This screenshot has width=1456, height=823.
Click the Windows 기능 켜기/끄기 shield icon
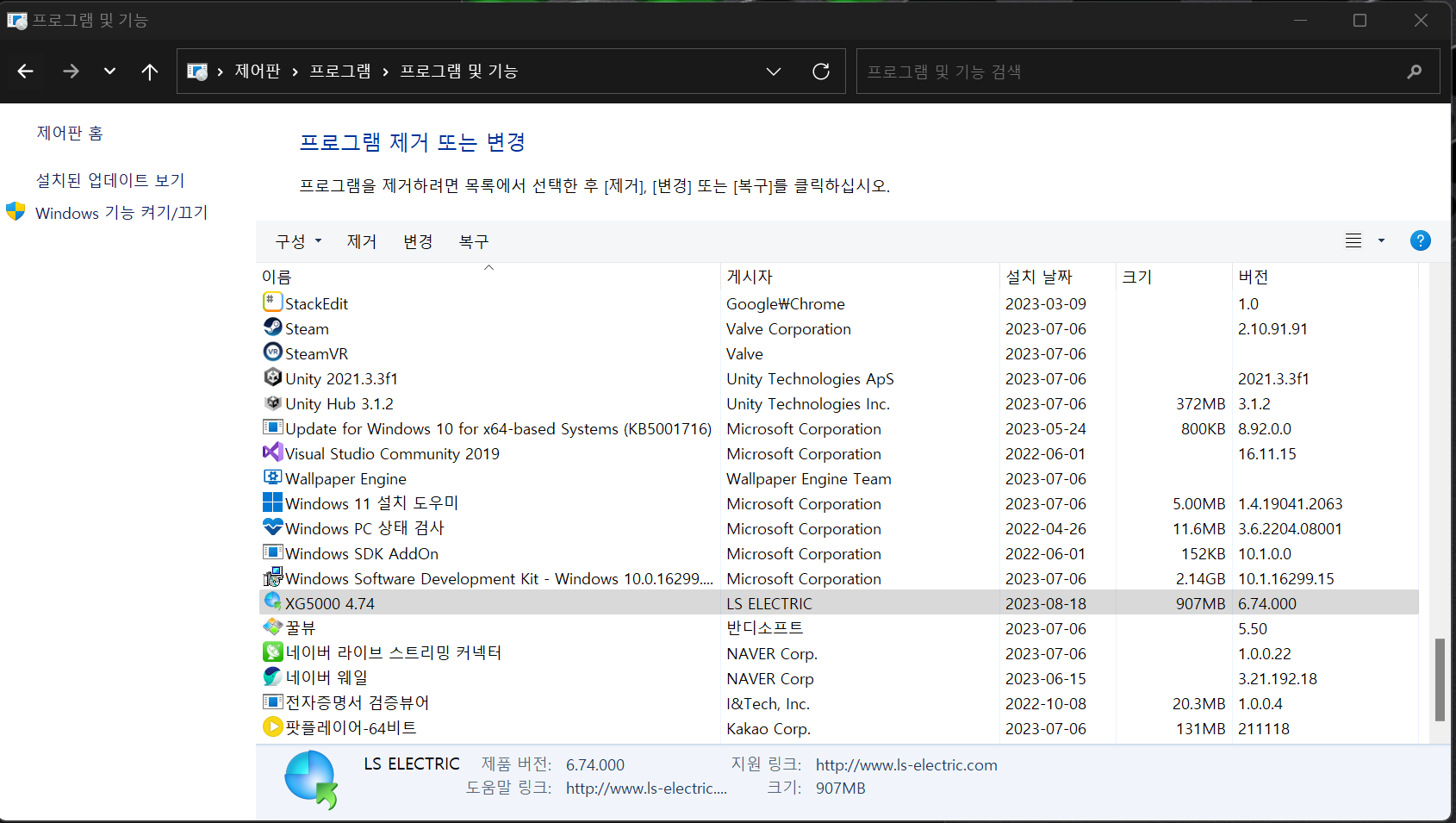coord(16,211)
